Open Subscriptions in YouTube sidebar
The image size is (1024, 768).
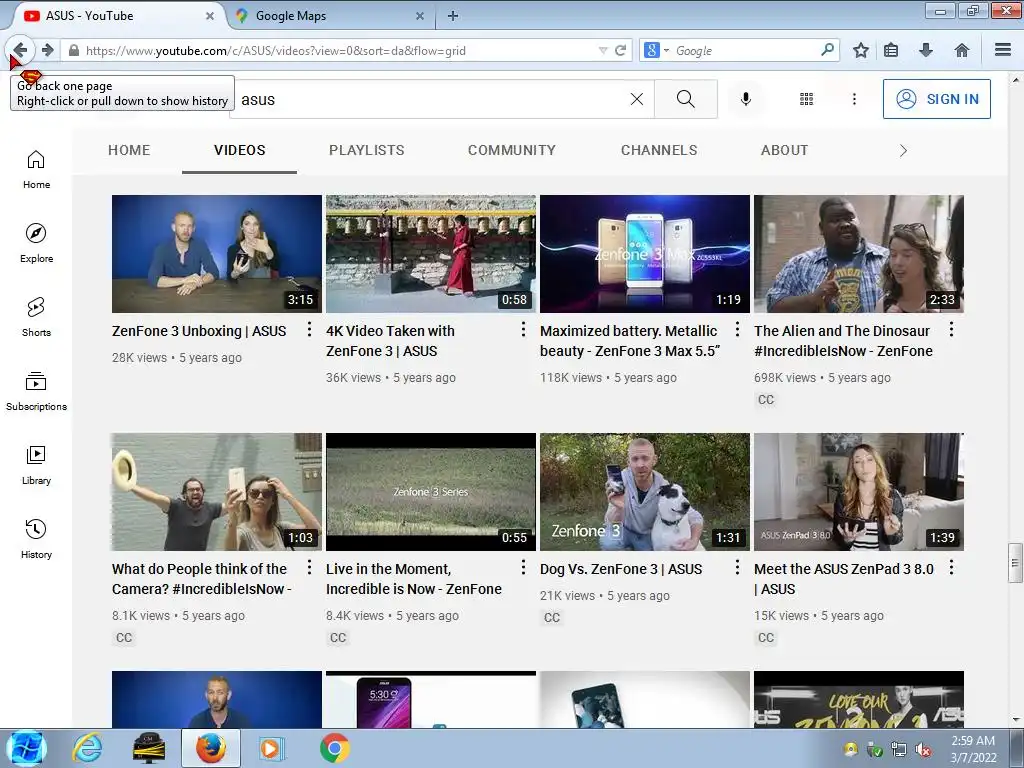pos(36,391)
